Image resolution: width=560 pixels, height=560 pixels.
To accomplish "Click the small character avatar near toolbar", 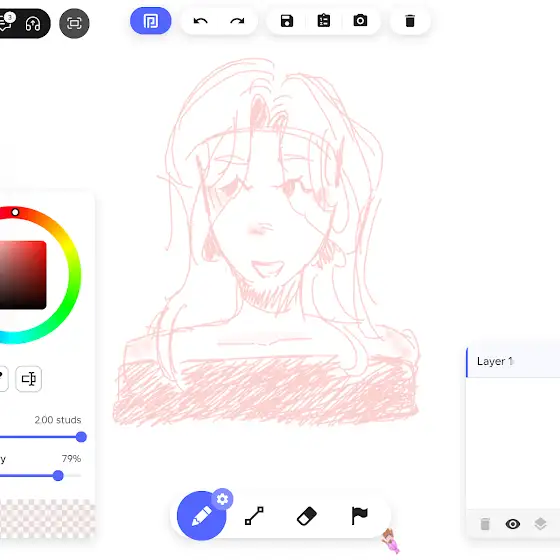I will point(390,541).
